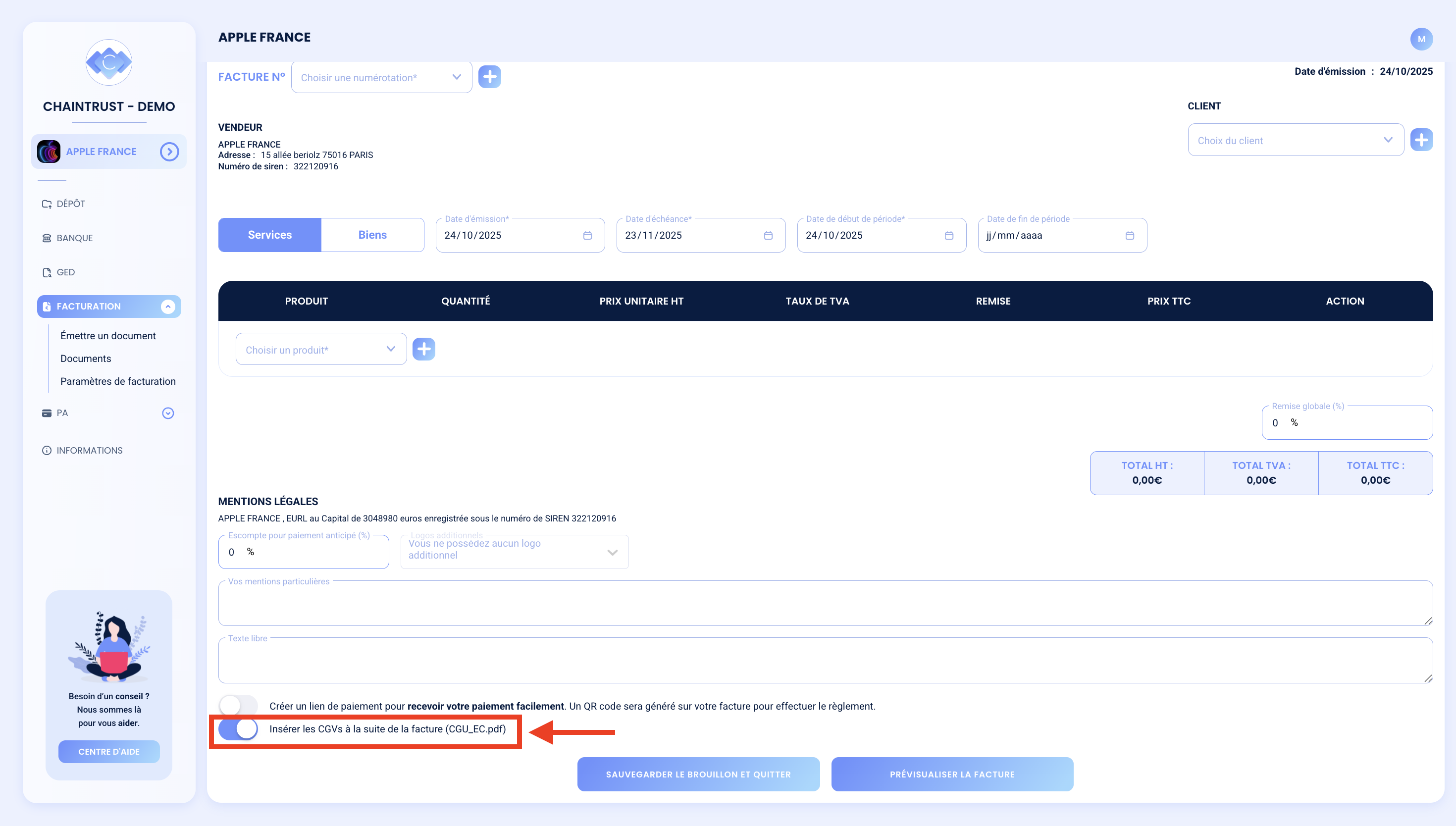Go to Émettre un document
Viewport: 1456px width, 826px height.
108,336
